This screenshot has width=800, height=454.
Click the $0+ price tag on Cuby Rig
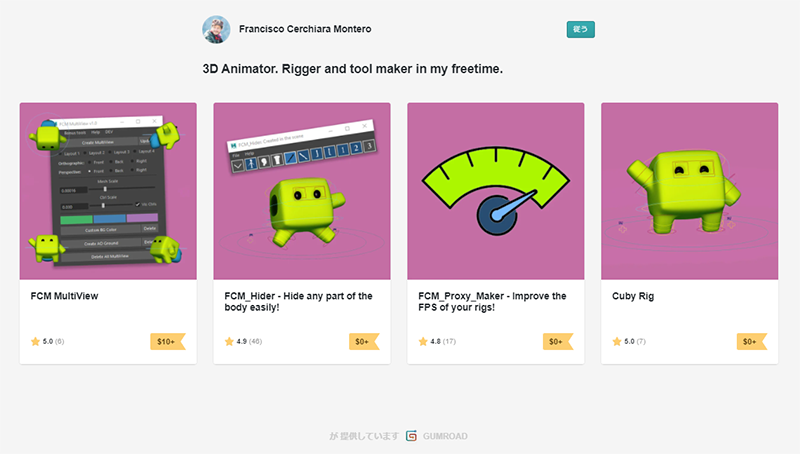point(749,342)
